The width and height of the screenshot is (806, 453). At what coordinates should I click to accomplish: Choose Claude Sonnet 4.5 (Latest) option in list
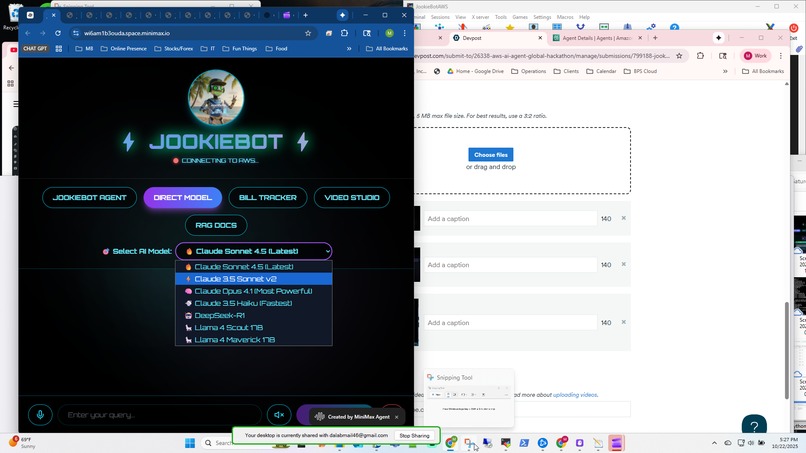(x=254, y=267)
